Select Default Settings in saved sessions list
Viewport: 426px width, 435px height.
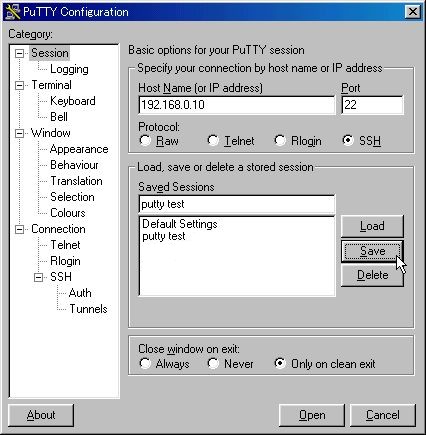[x=180, y=224]
